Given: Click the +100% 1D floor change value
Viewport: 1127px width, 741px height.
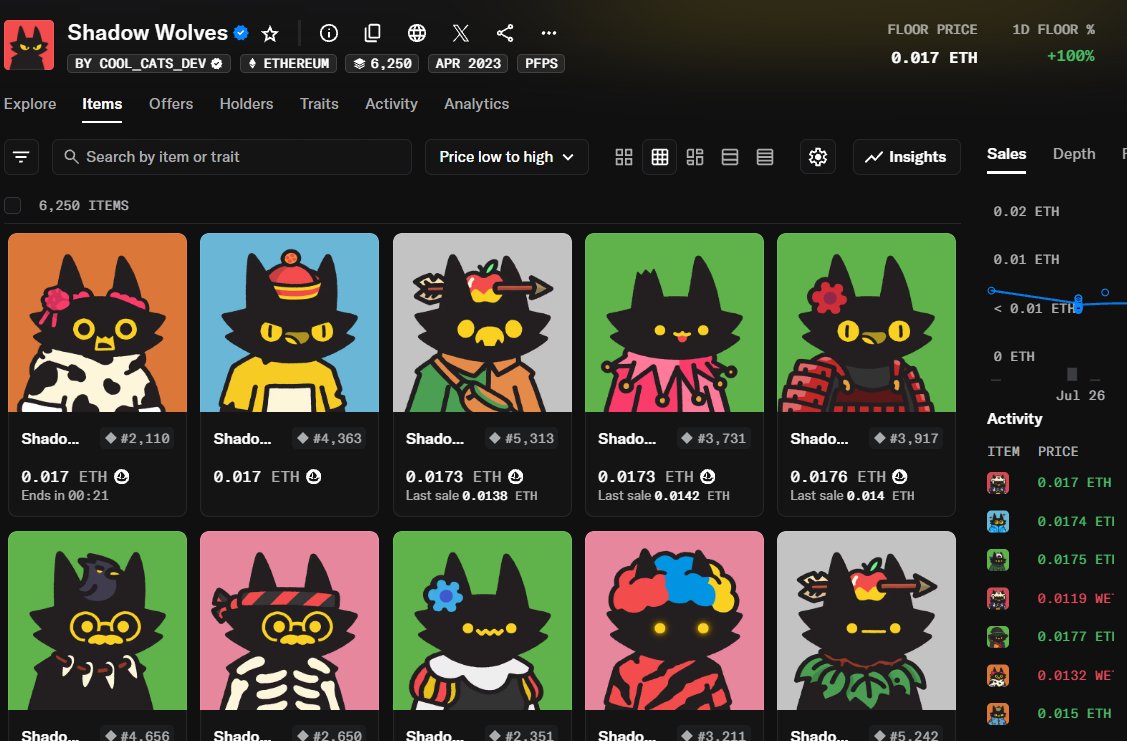Looking at the screenshot, I should pyautogui.click(x=1070, y=56).
